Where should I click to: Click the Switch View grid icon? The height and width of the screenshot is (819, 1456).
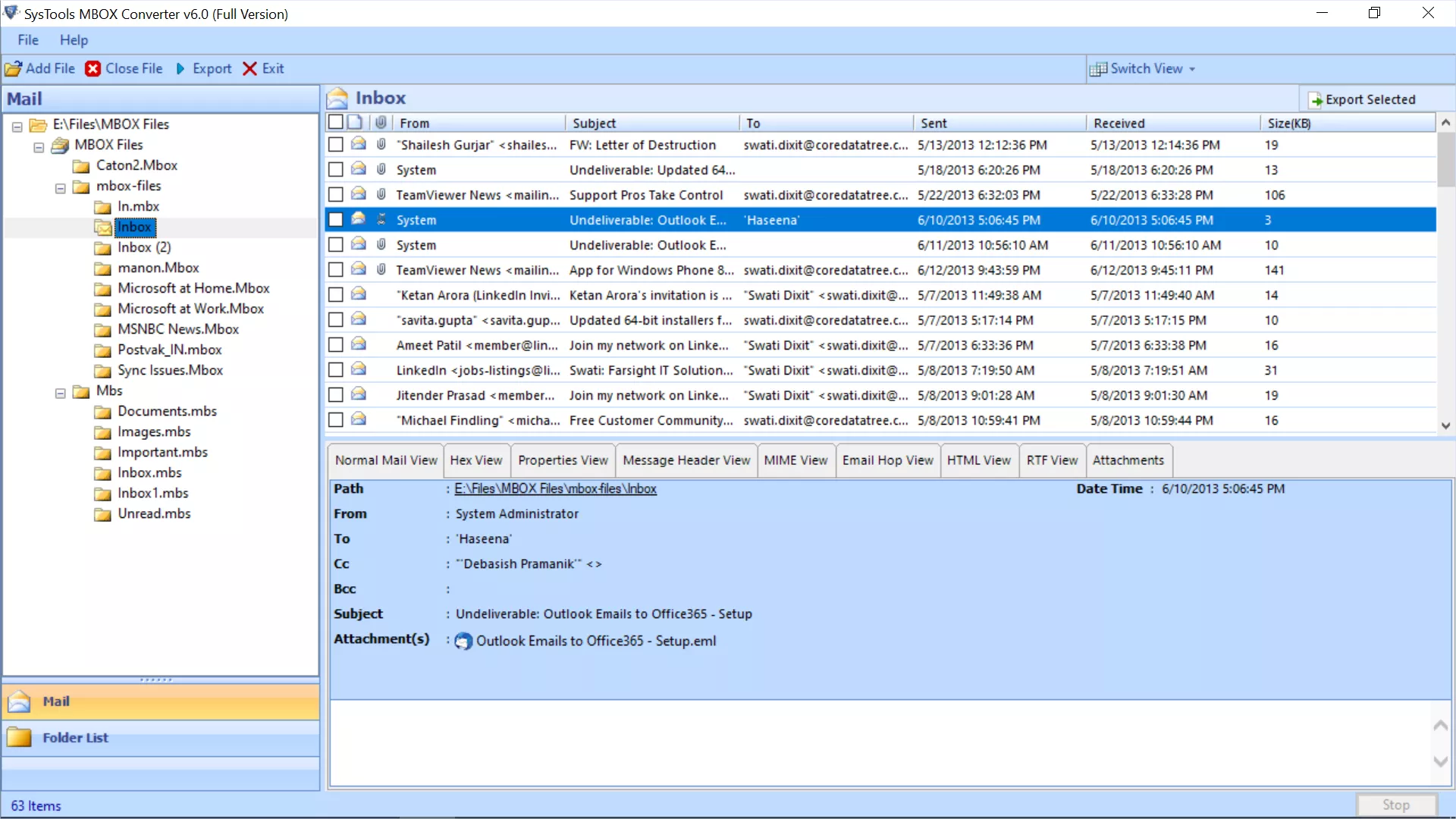(x=1098, y=69)
